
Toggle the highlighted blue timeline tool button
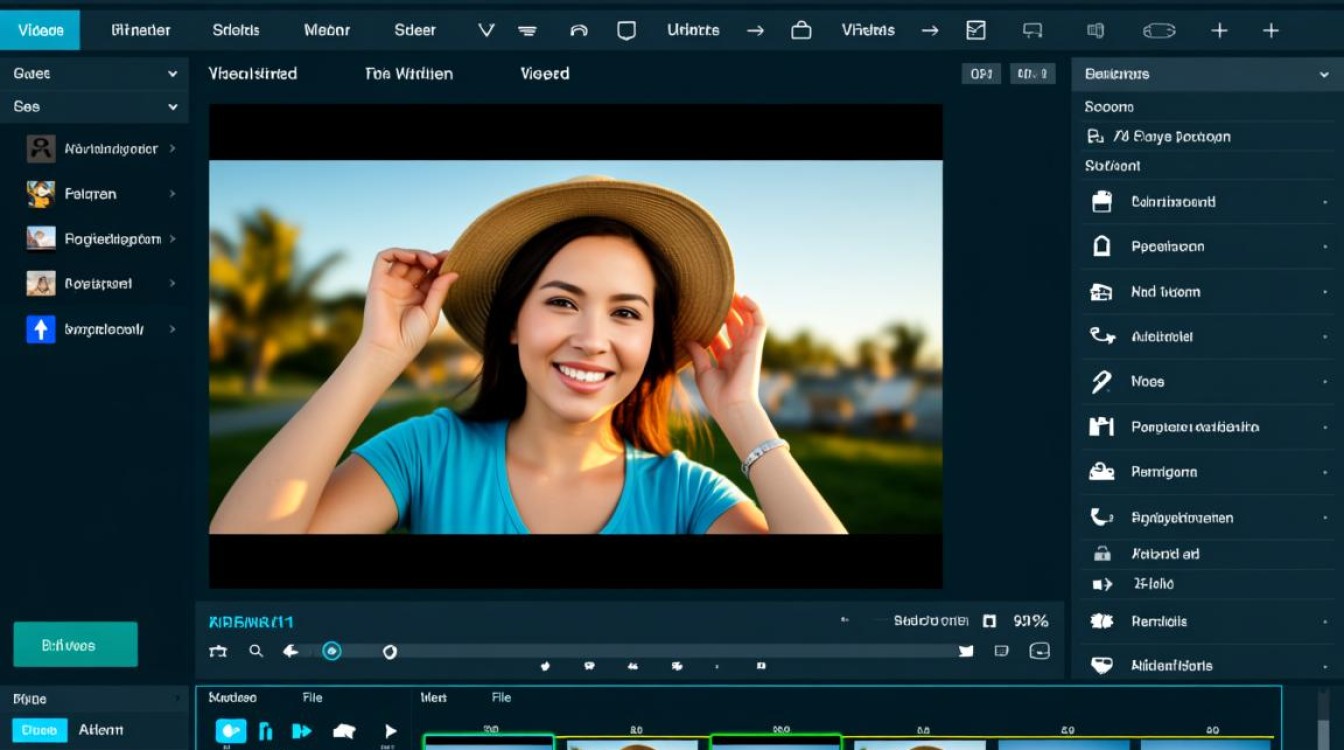(231, 731)
